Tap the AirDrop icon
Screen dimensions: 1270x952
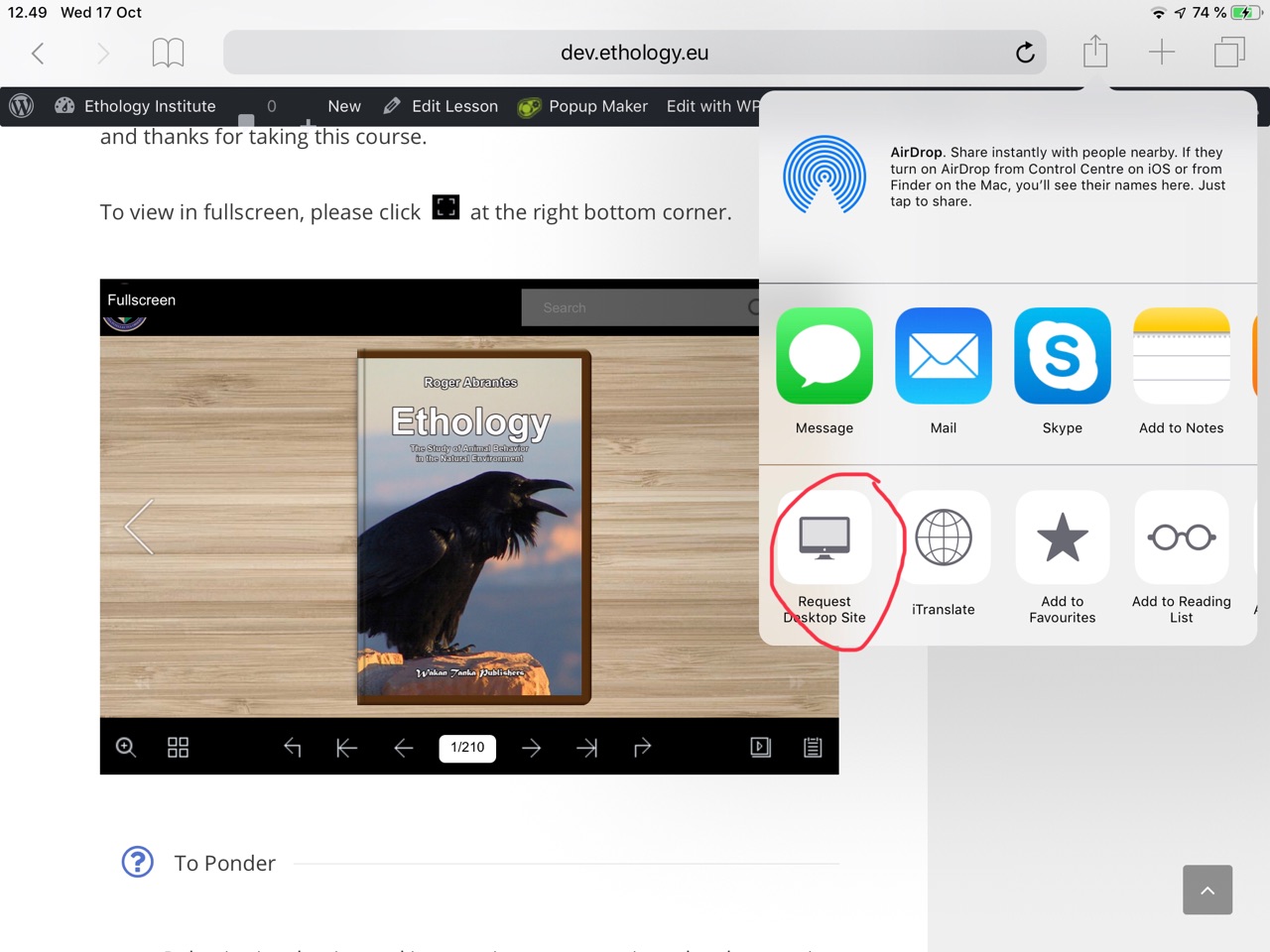[x=825, y=176]
